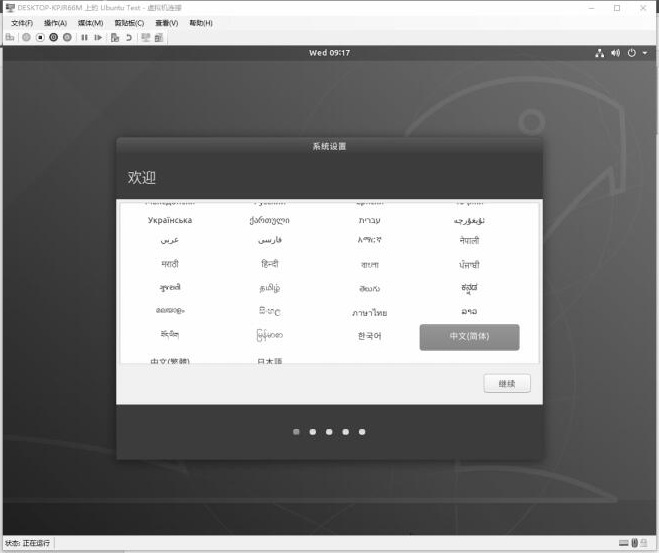Click the 继续 button
This screenshot has height=553, width=659.
click(507, 384)
